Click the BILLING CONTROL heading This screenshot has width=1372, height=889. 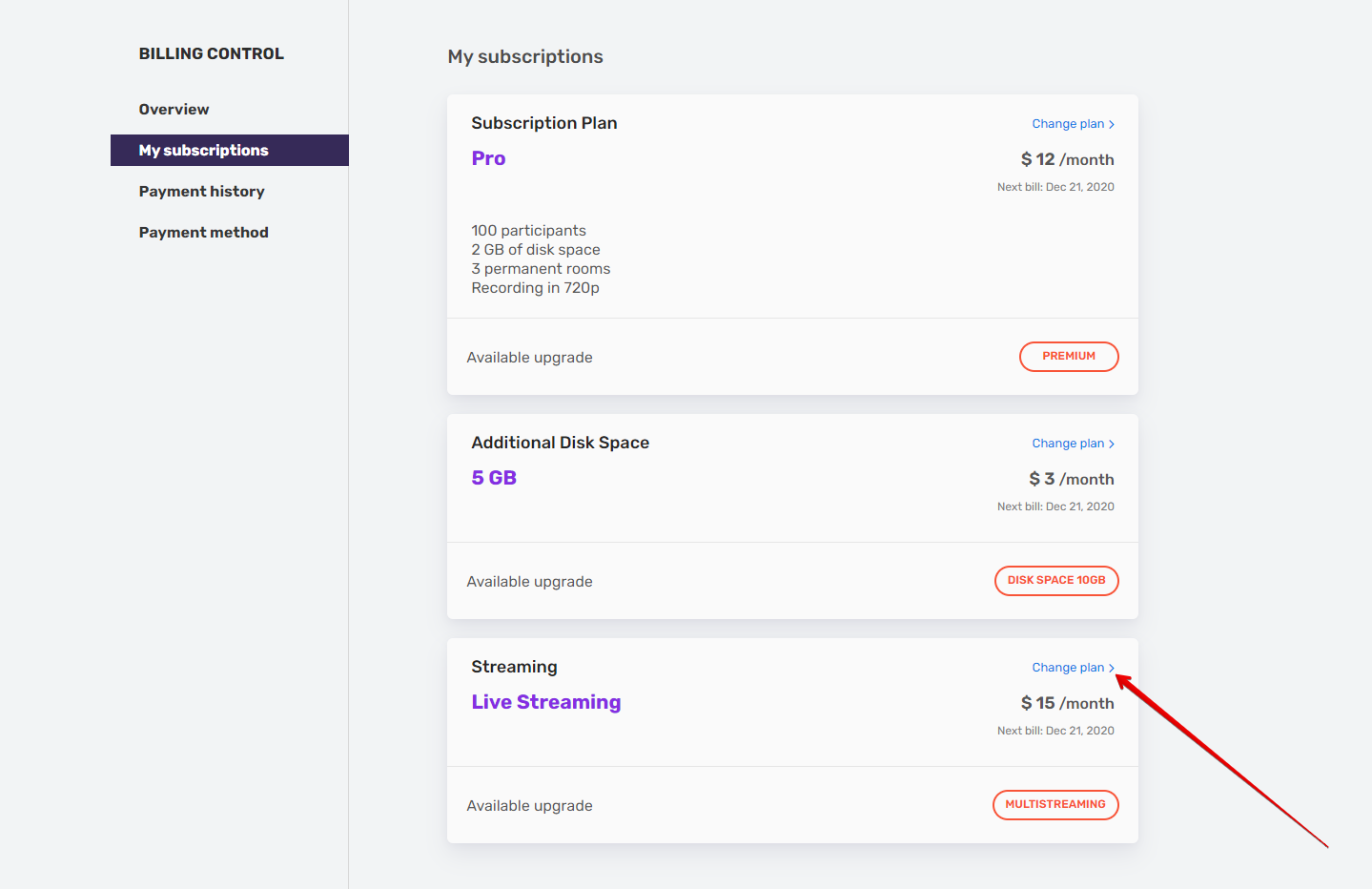point(212,54)
